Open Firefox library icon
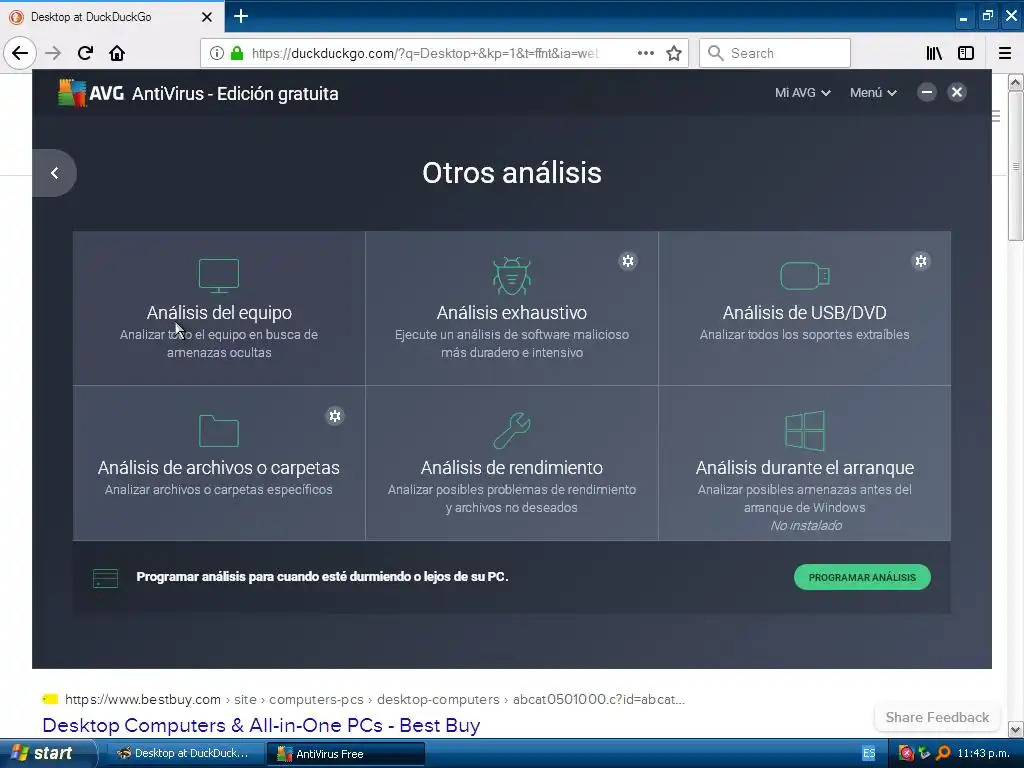Viewport: 1024px width, 768px height. pos(934,53)
